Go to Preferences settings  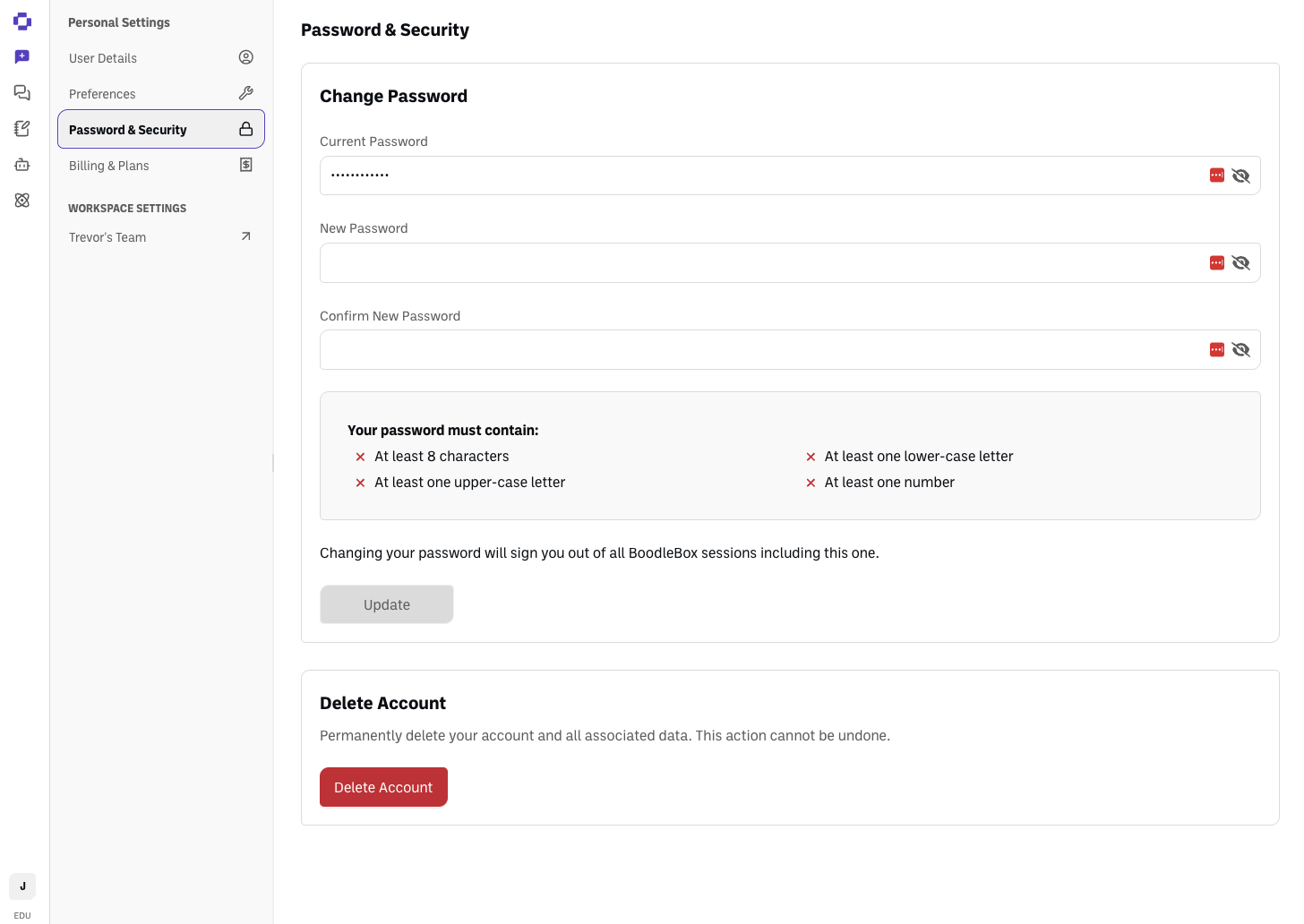(x=161, y=94)
